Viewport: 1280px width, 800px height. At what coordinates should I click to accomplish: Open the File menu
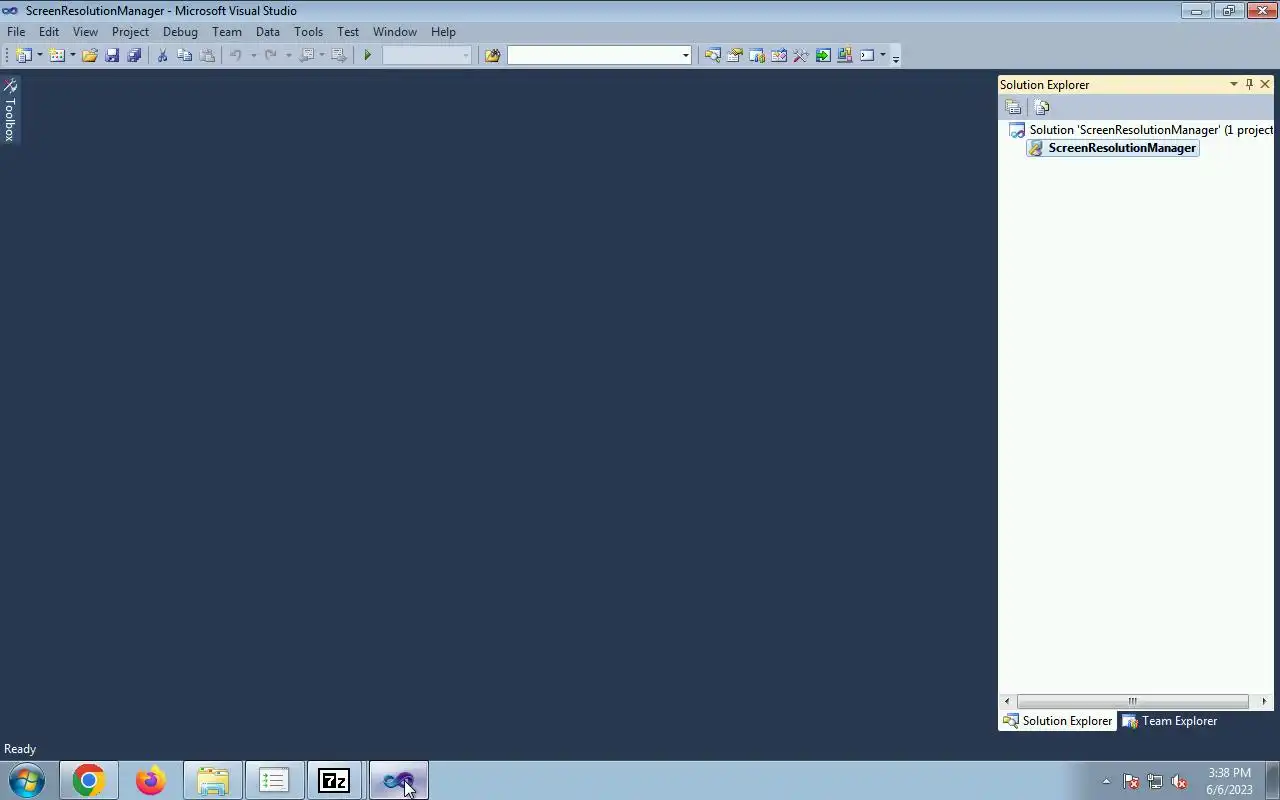pos(16,31)
